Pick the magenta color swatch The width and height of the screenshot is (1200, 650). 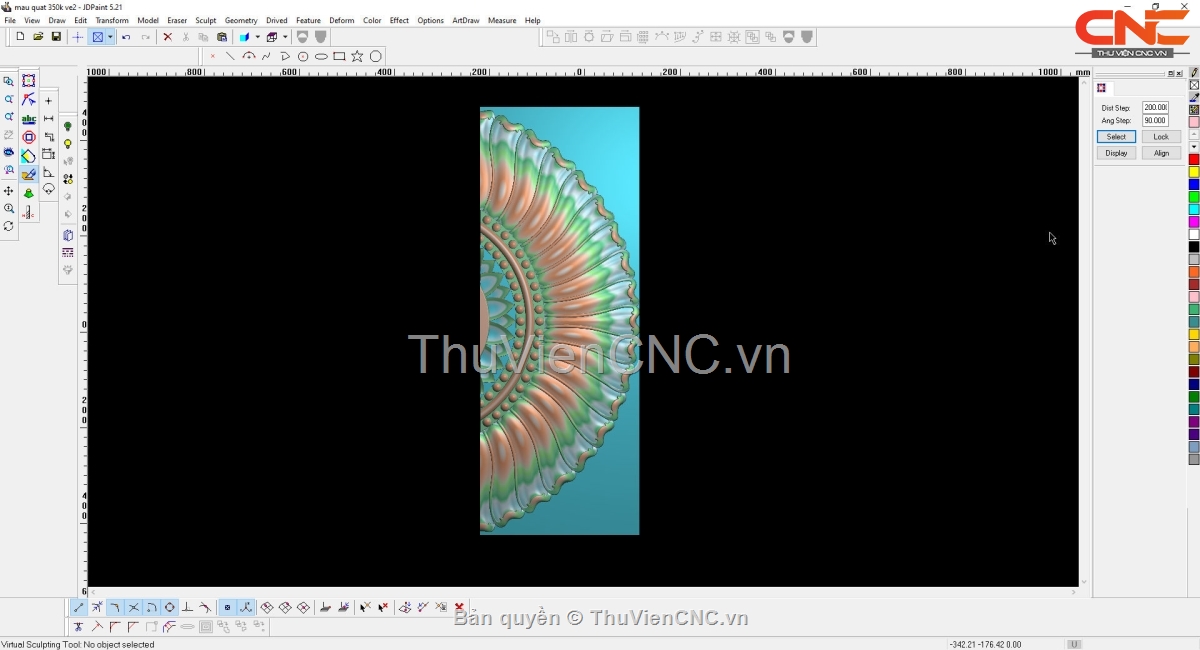(1194, 222)
